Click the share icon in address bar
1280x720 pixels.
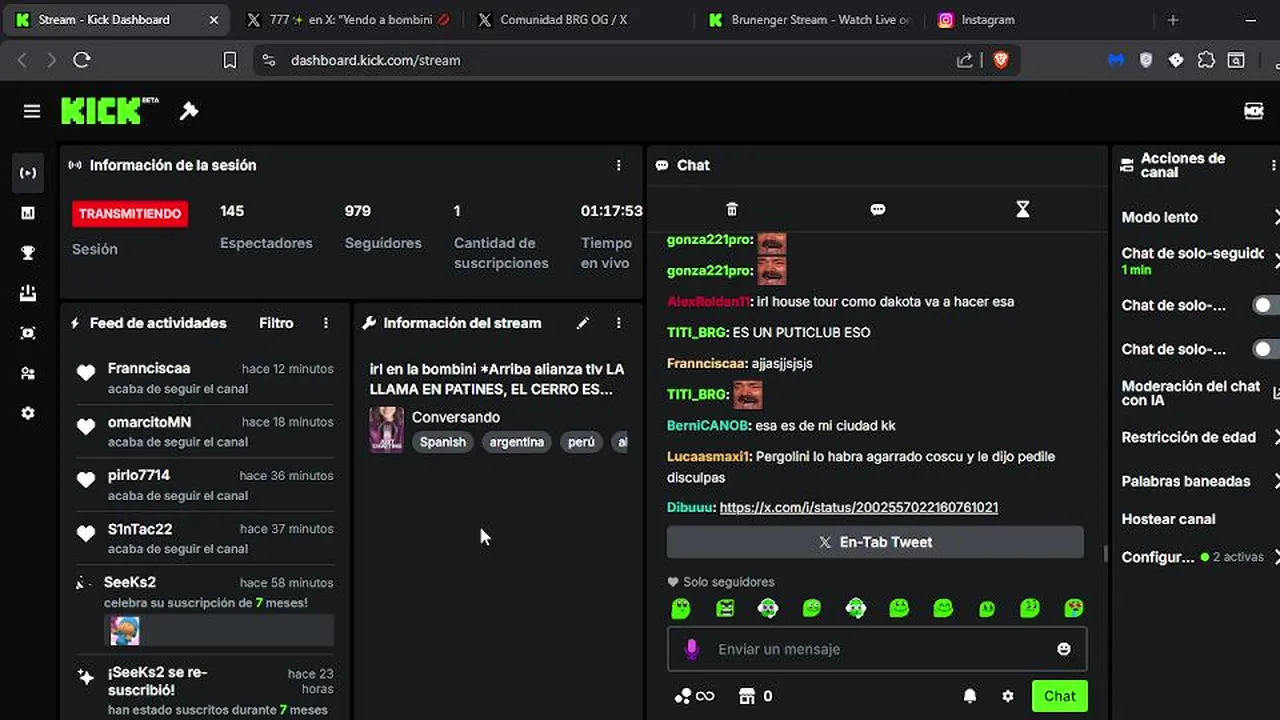tap(965, 60)
